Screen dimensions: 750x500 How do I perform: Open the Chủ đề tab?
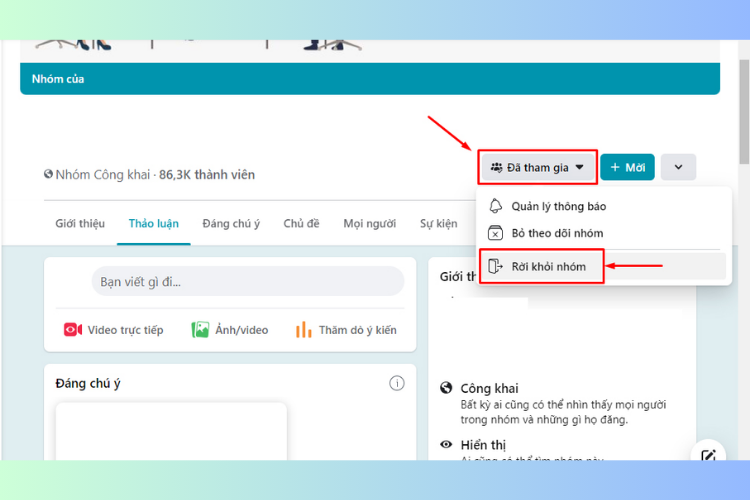301,223
